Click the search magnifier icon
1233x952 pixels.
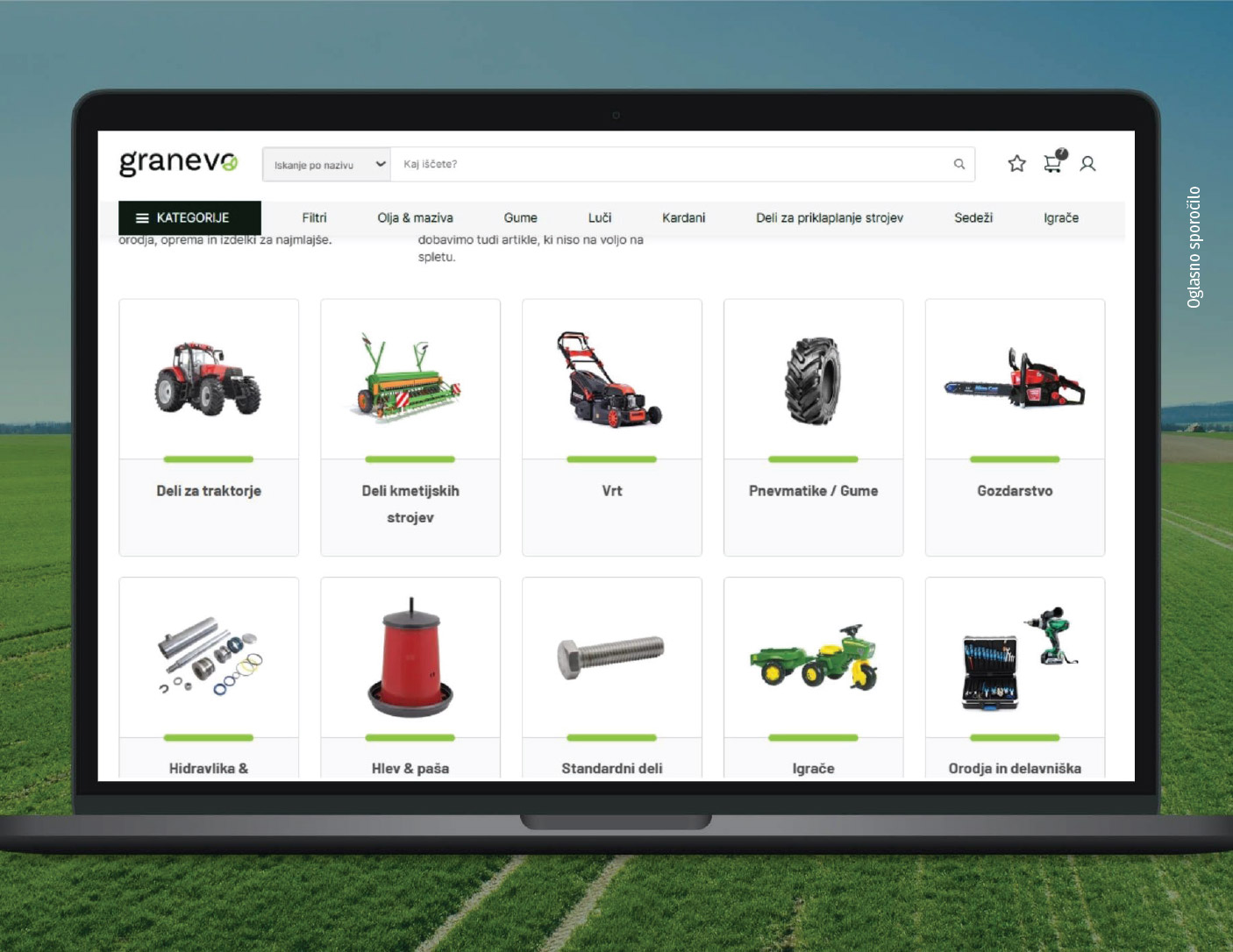coord(959,164)
